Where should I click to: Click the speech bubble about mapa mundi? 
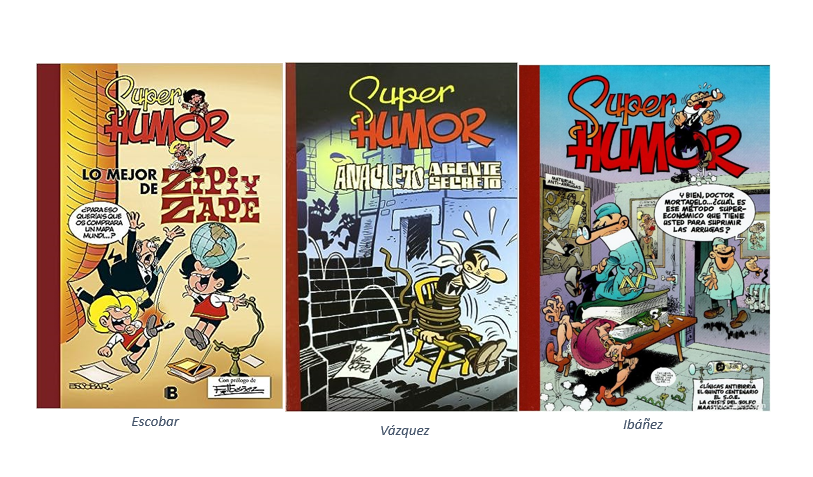point(97,223)
